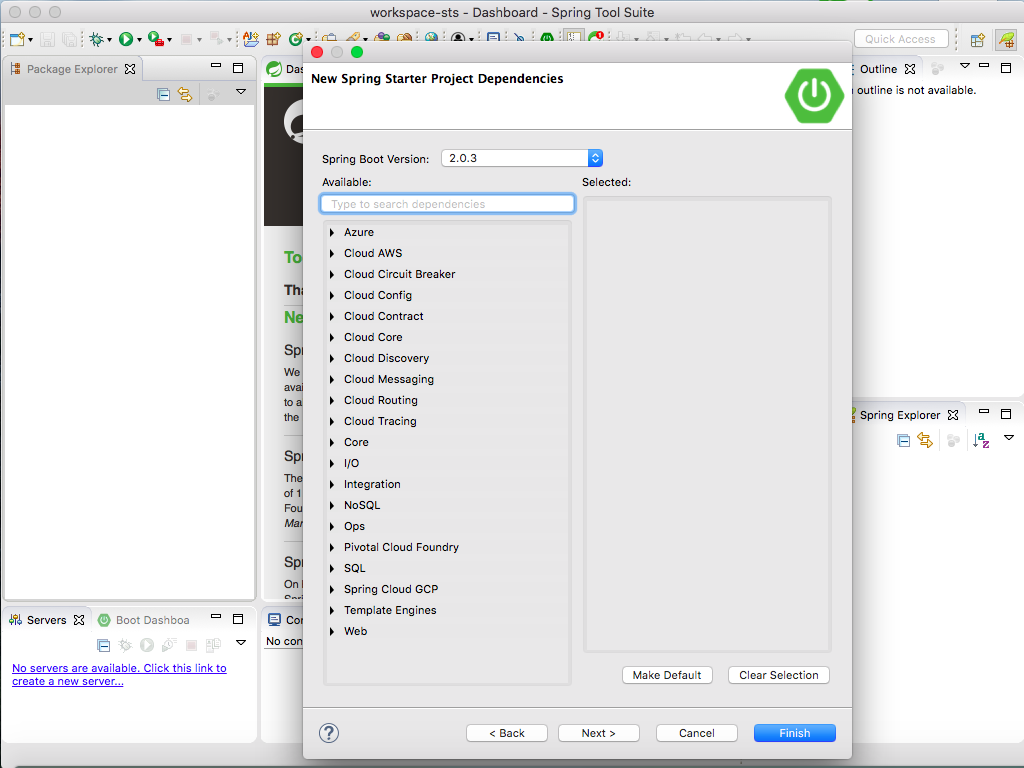Click the stop server icon in Servers view
This screenshot has width=1024, height=768.
[191, 645]
